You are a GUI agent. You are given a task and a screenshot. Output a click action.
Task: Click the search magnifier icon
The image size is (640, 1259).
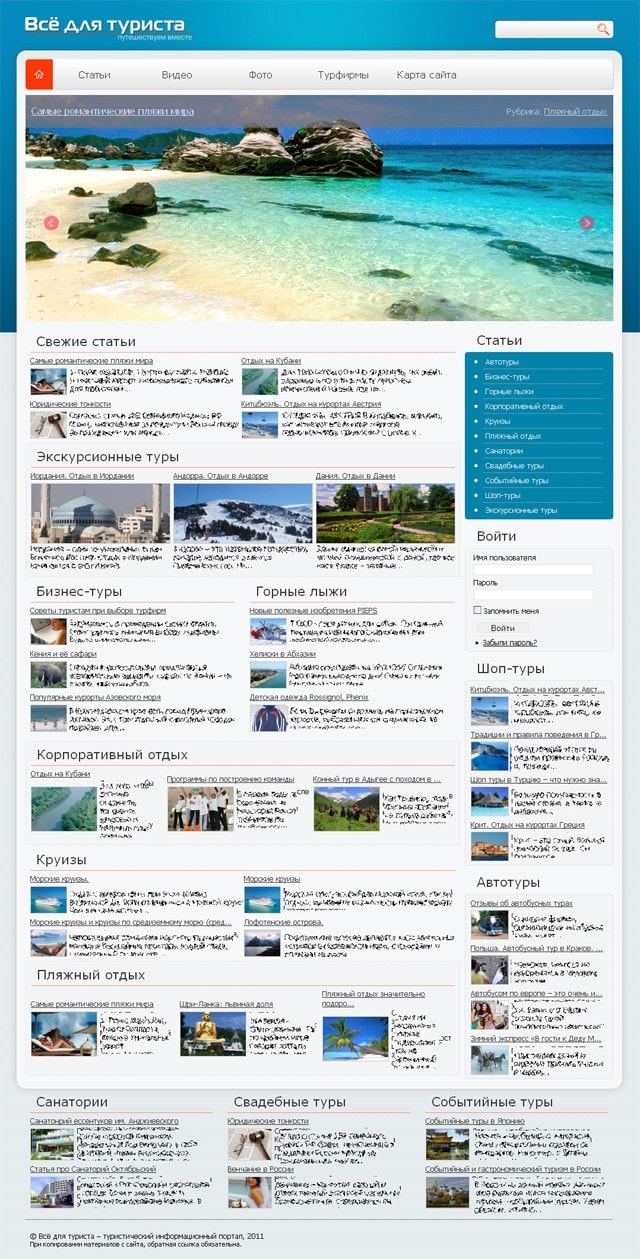click(x=603, y=29)
